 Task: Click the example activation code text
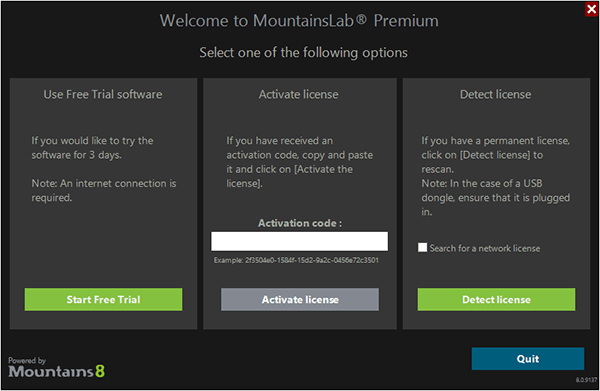point(296,260)
